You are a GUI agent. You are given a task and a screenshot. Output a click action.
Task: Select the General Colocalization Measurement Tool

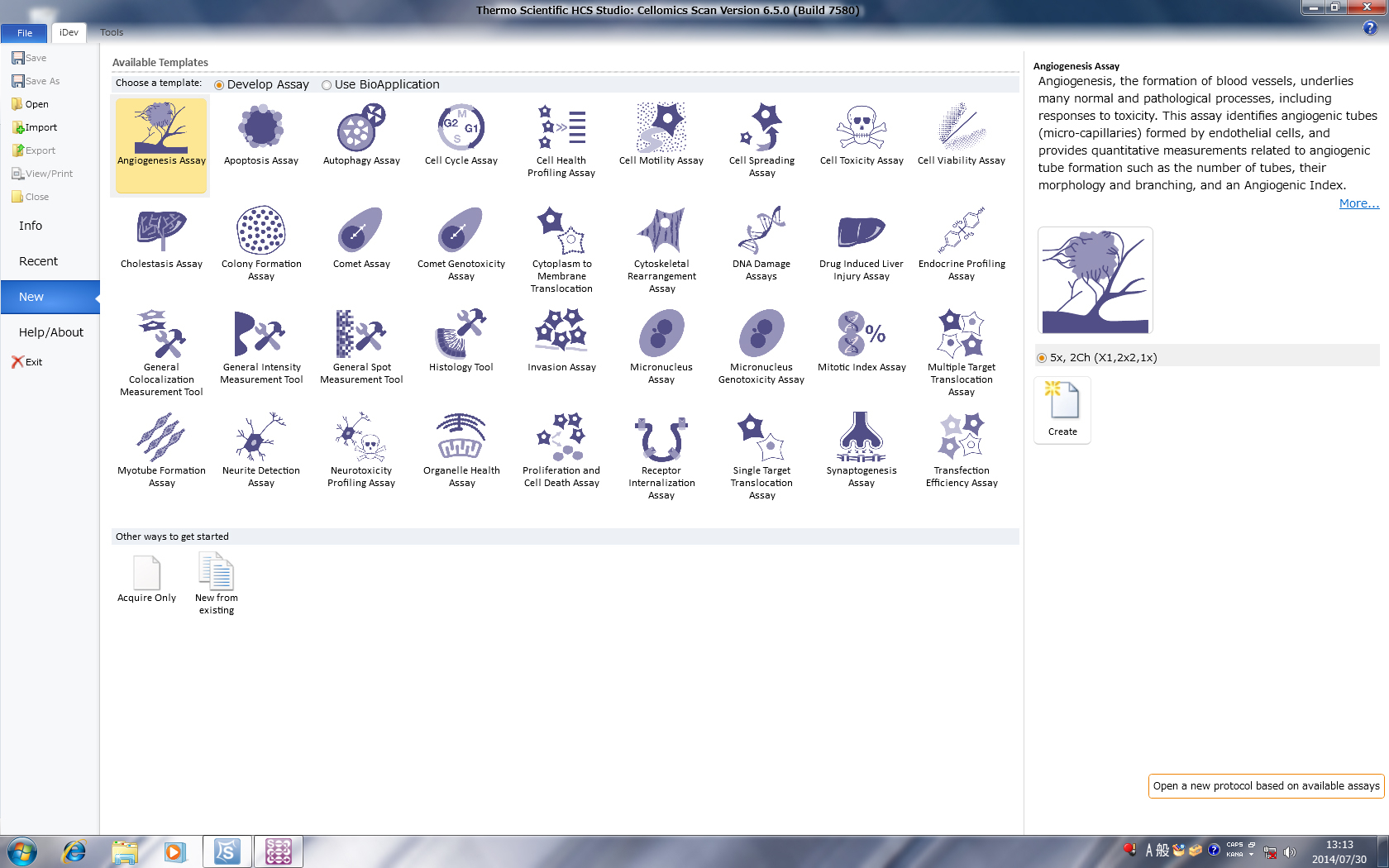161,354
